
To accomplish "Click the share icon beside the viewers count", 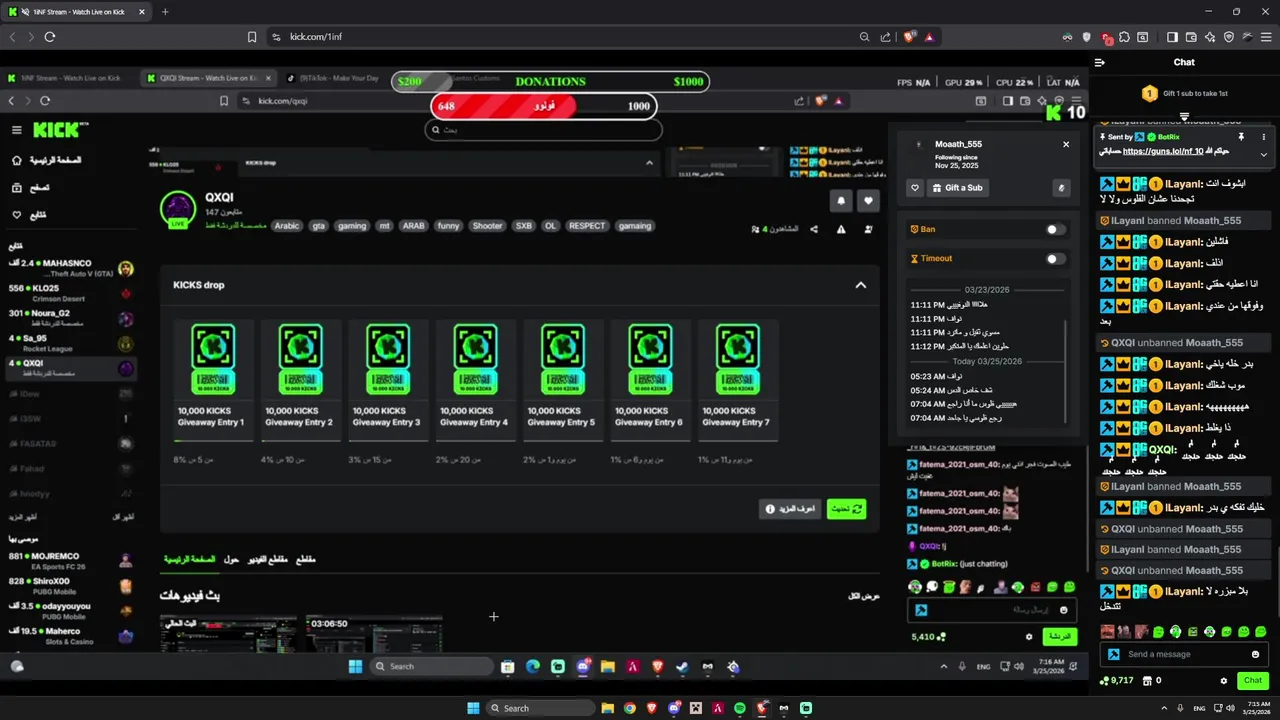I will tap(814, 229).
